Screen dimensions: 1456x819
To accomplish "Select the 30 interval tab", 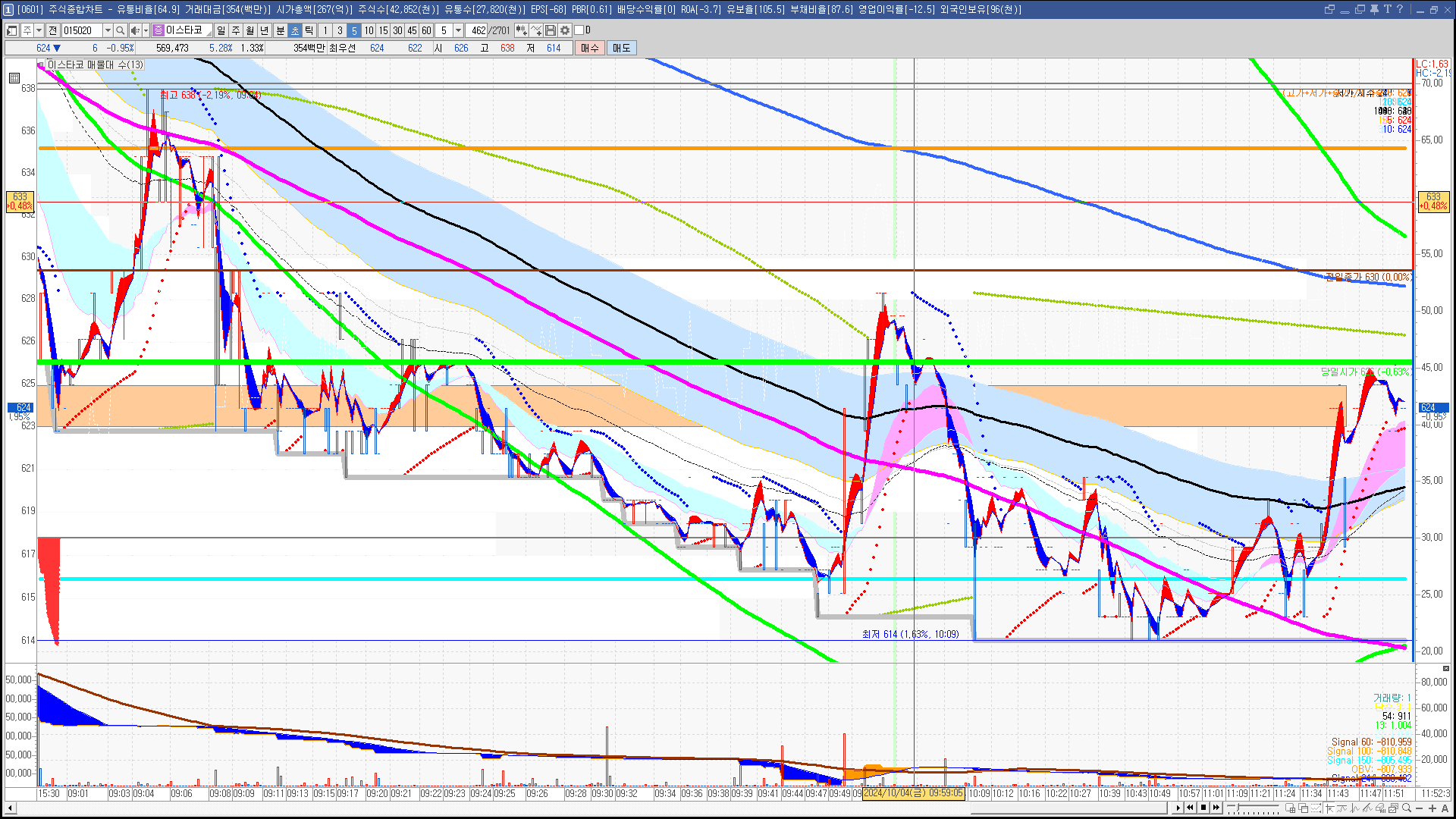I will (x=397, y=30).
